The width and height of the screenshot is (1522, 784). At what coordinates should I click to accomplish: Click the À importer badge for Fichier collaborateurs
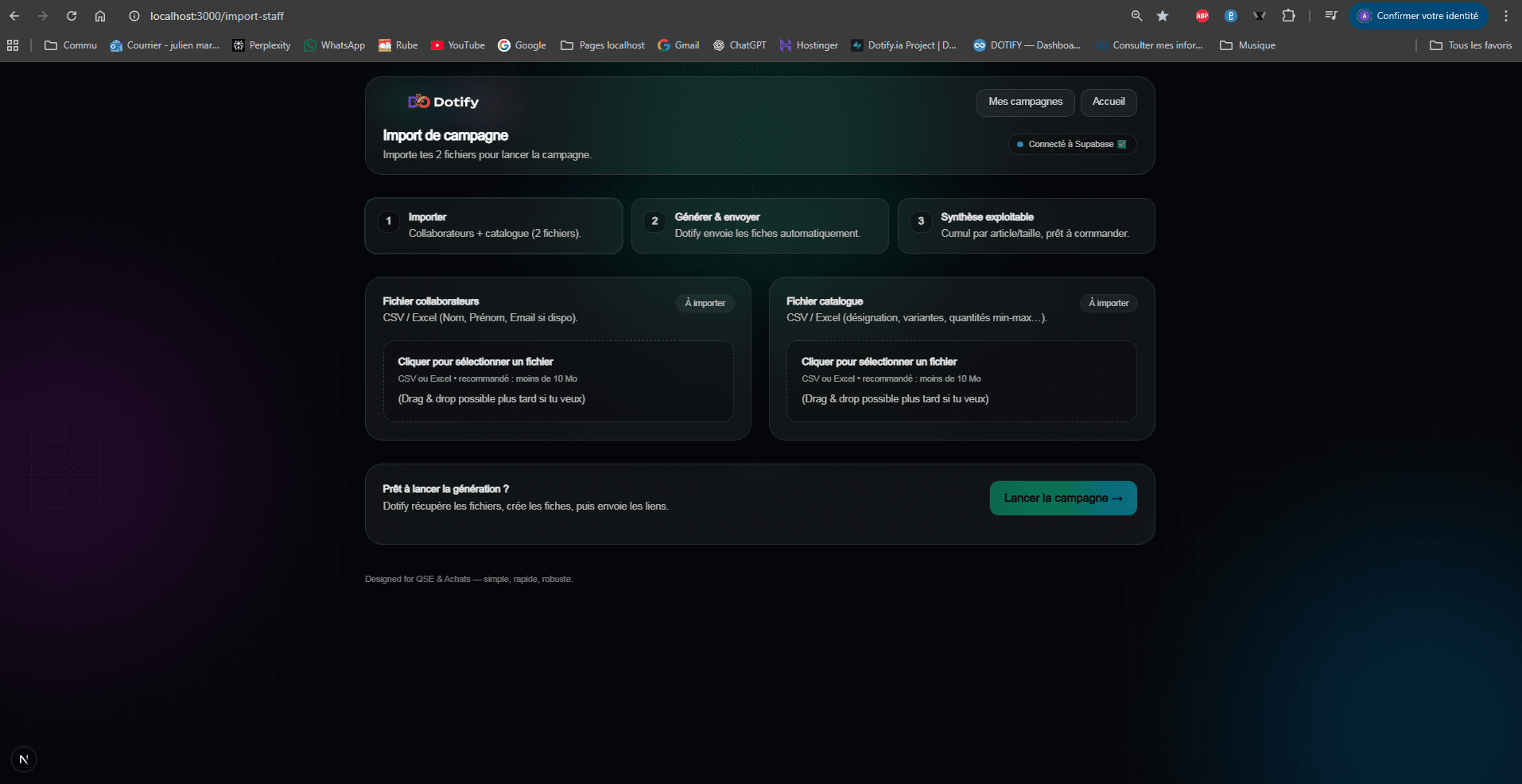point(705,303)
